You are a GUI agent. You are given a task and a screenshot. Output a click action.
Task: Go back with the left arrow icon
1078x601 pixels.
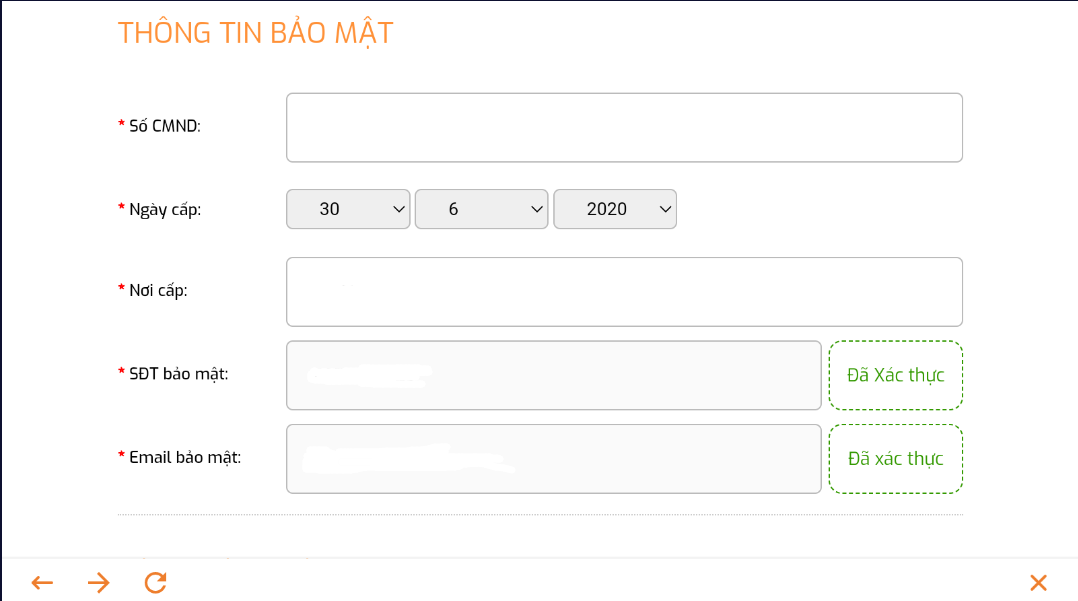42,583
